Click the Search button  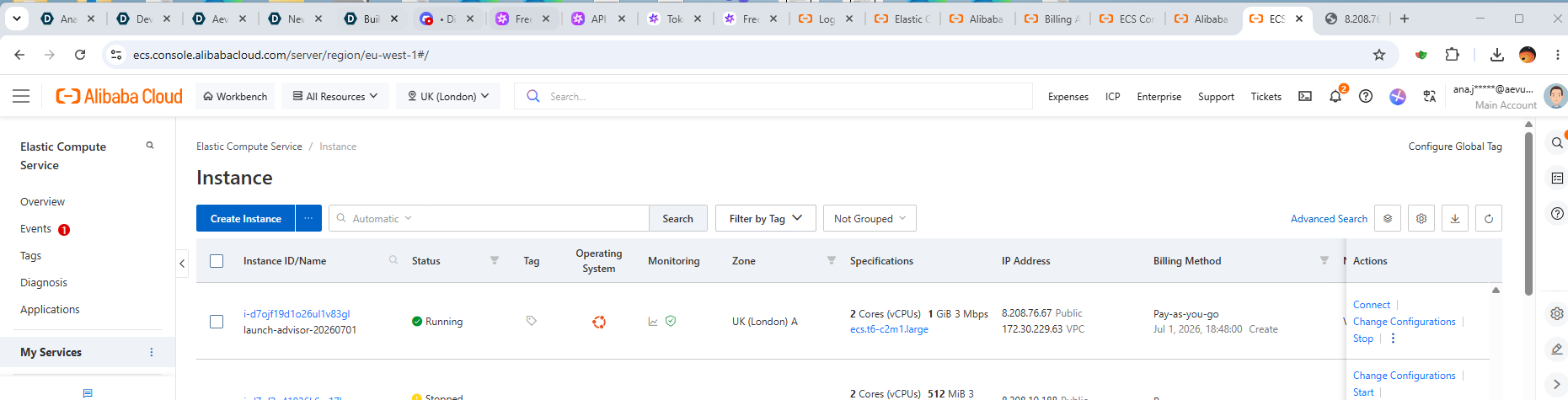tap(677, 218)
